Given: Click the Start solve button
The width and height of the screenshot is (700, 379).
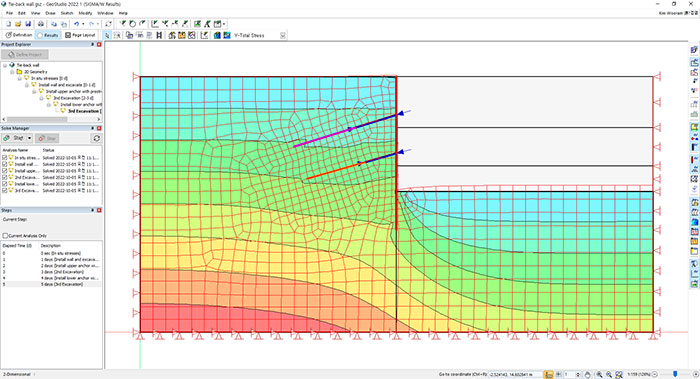Looking at the screenshot, I should click(14, 138).
